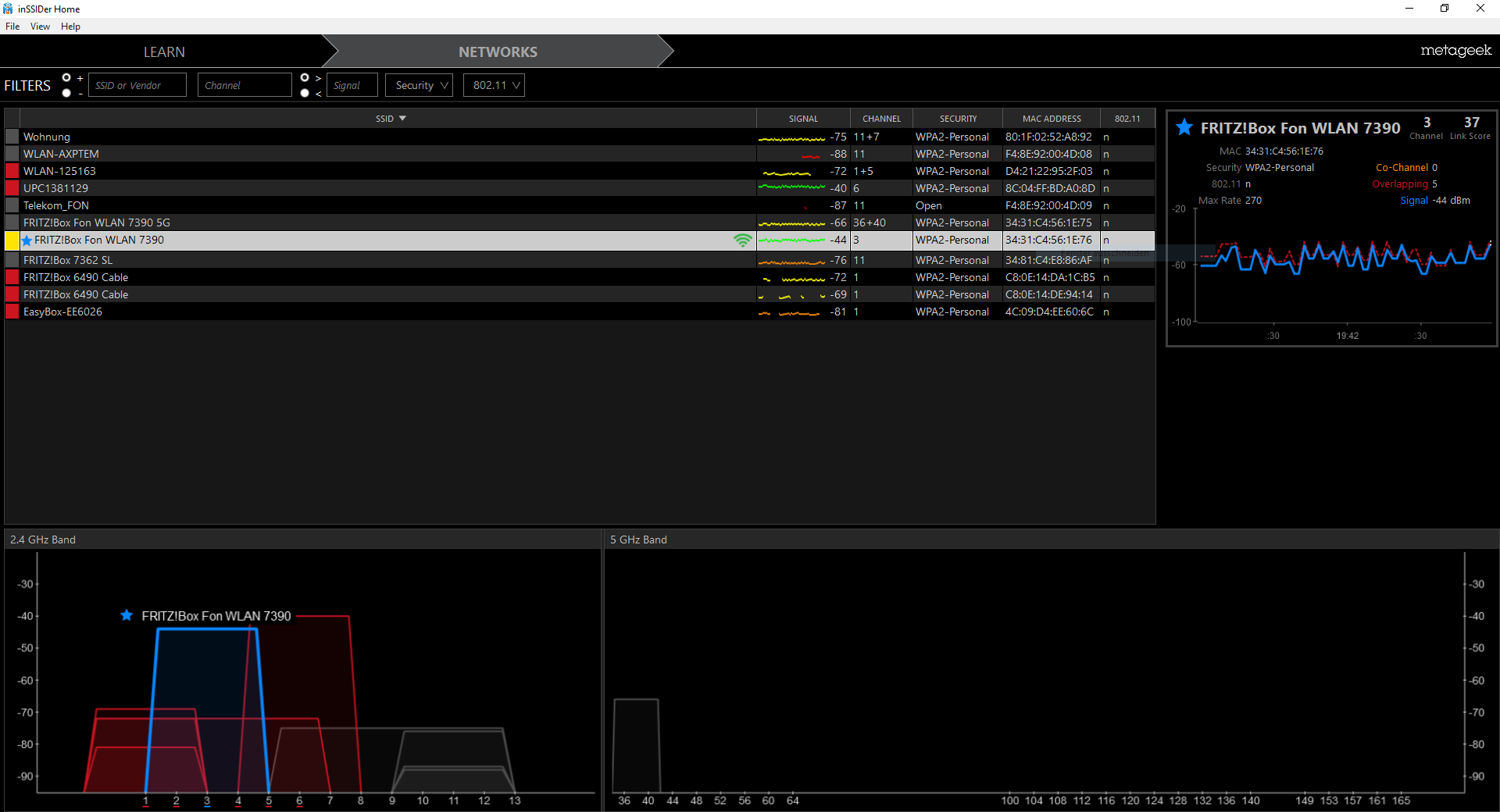Screen dimensions: 1500x812
Task: Switch to the NETWORKS tab
Action: (498, 52)
